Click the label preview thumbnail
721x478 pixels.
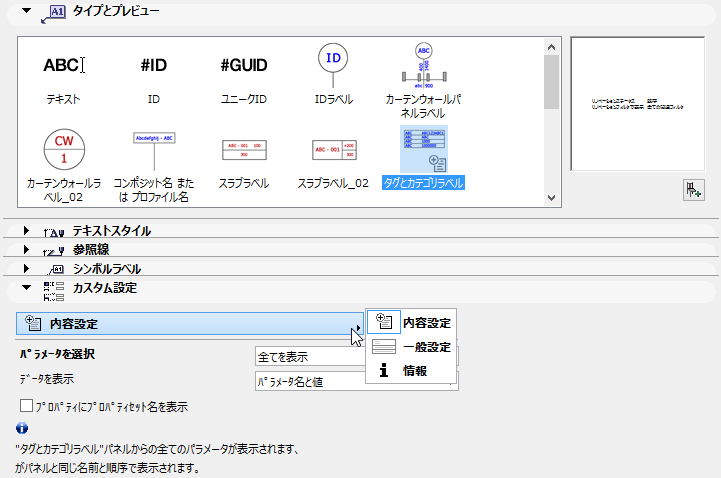[x=637, y=104]
